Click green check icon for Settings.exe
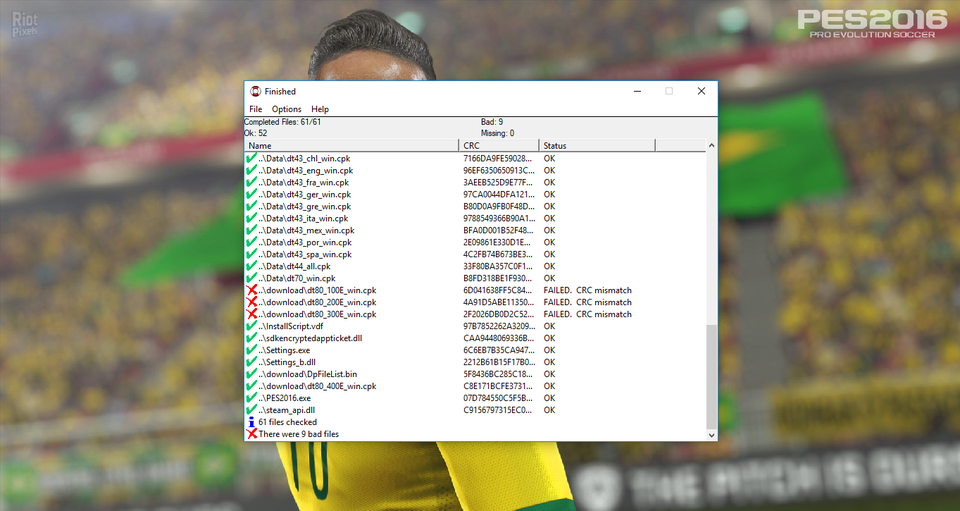Viewport: 960px width, 511px height. (x=252, y=350)
